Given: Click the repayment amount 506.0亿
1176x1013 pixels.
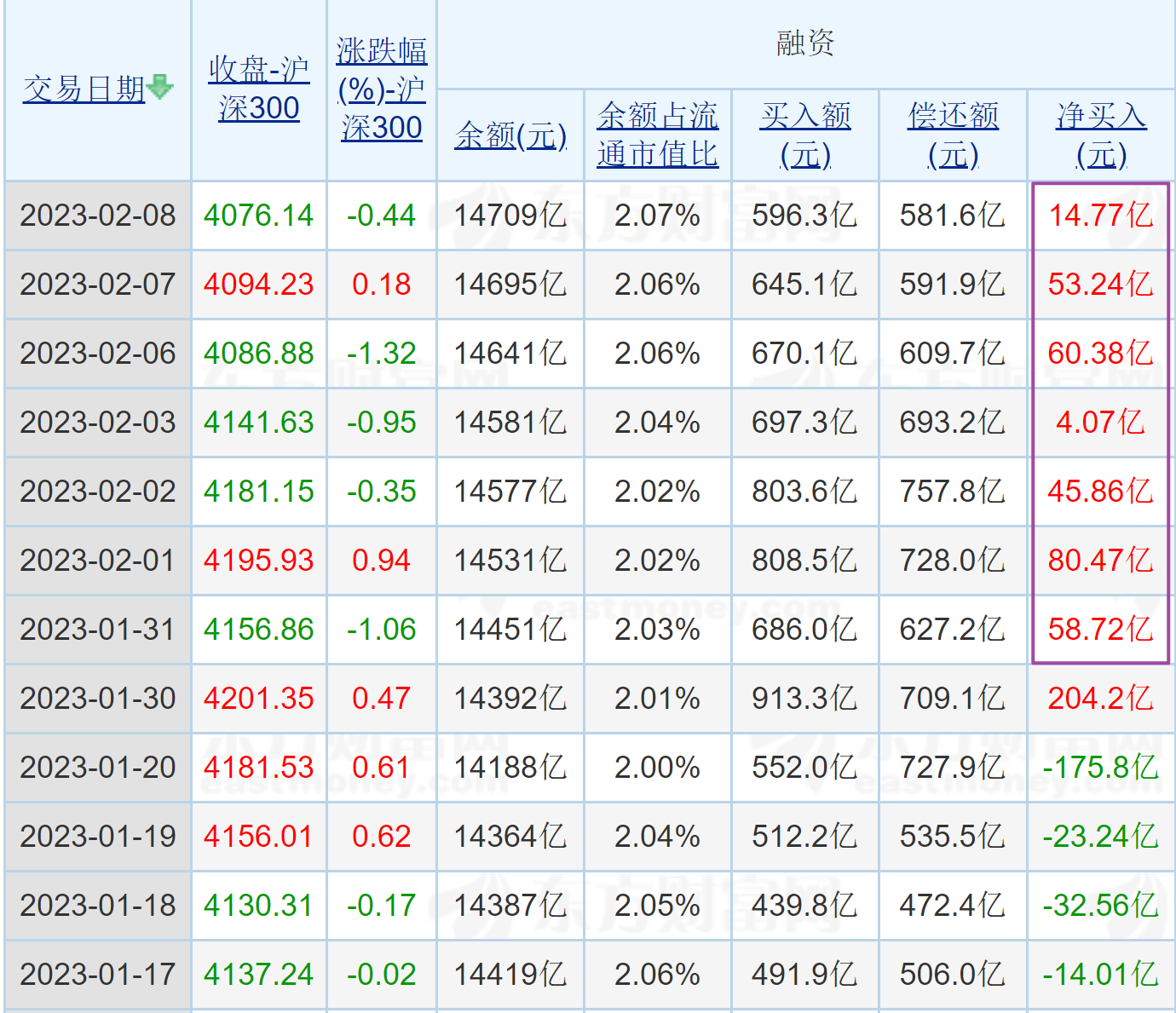Looking at the screenshot, I should [x=954, y=975].
